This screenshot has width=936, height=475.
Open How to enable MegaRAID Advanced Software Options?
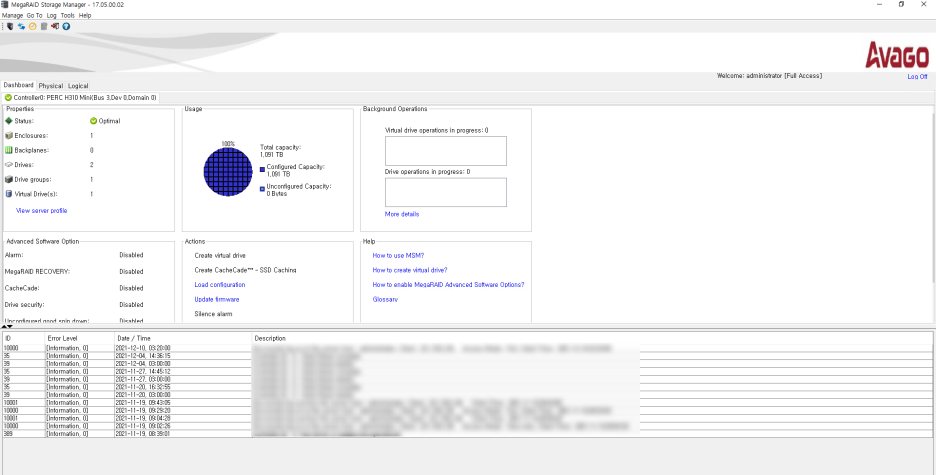[x=448, y=285]
